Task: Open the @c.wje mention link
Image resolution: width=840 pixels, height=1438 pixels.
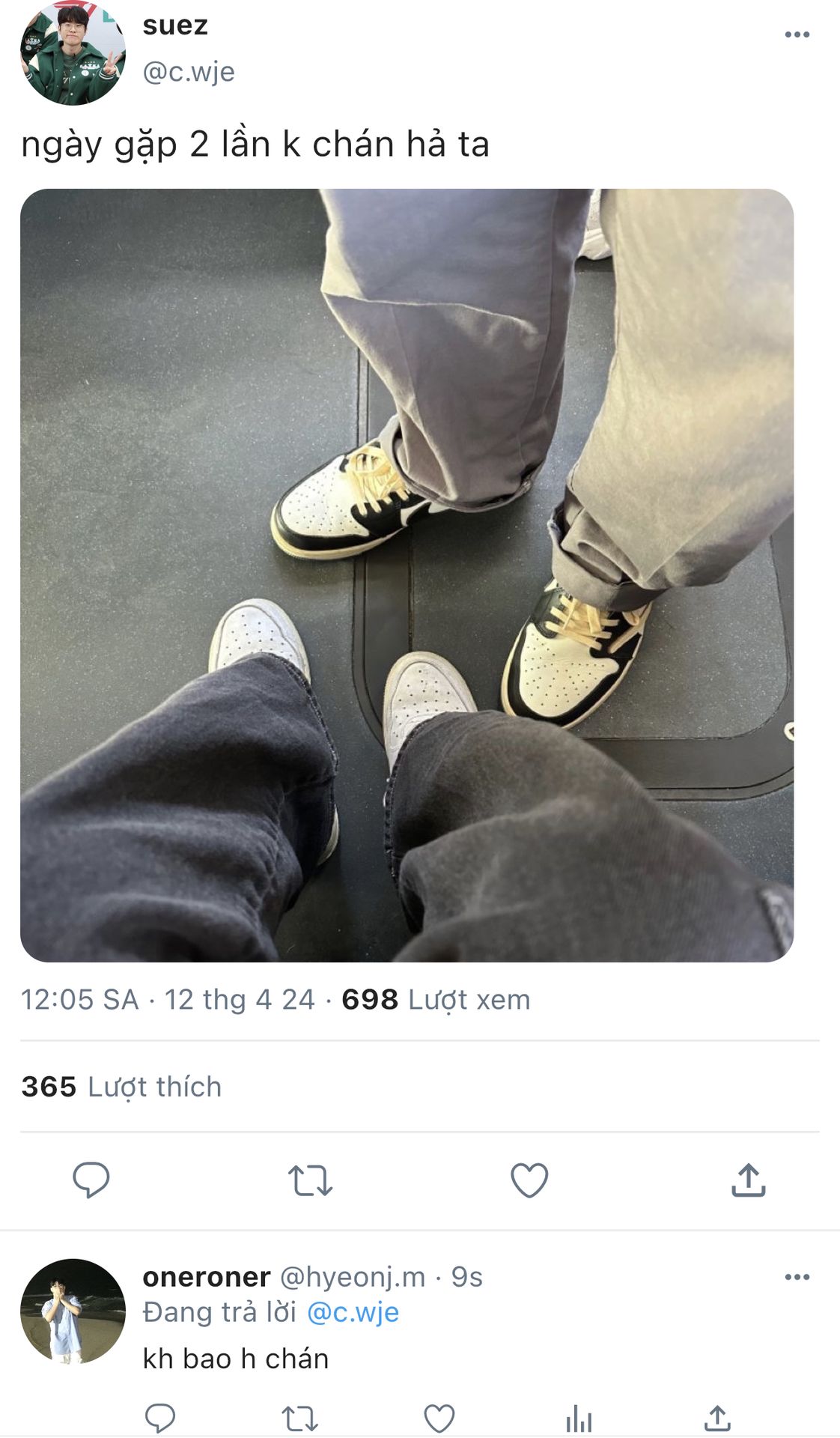Action: click(x=353, y=1313)
